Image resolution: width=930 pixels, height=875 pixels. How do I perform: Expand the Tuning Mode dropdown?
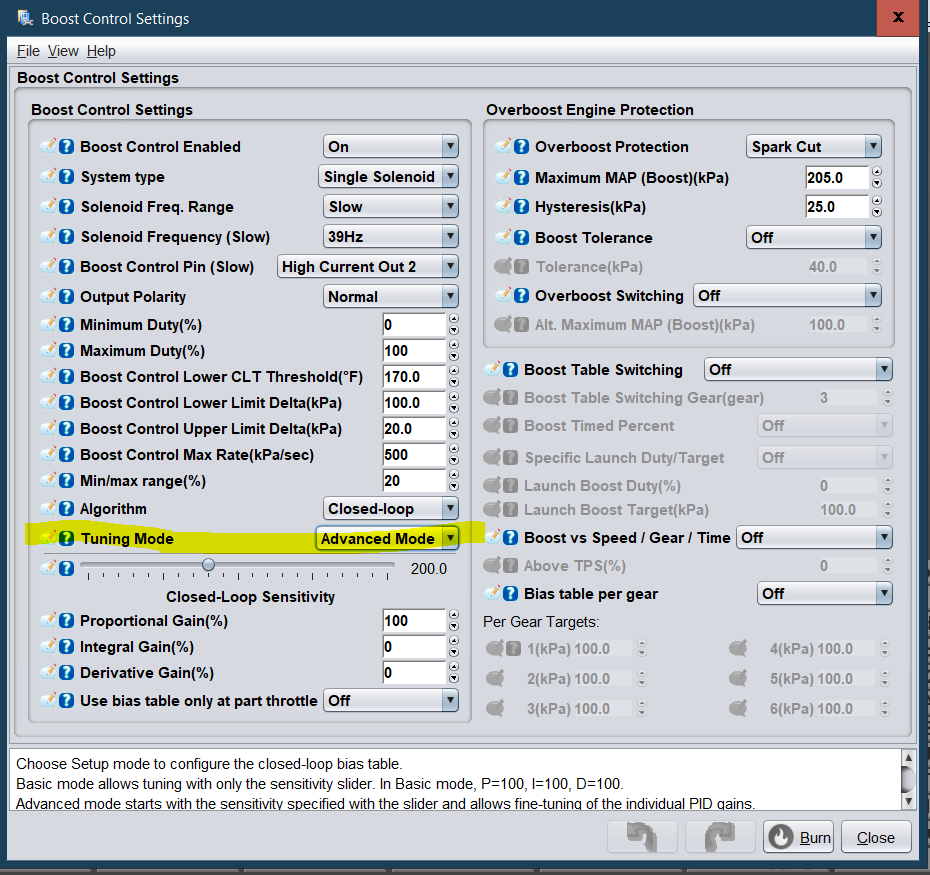point(387,539)
